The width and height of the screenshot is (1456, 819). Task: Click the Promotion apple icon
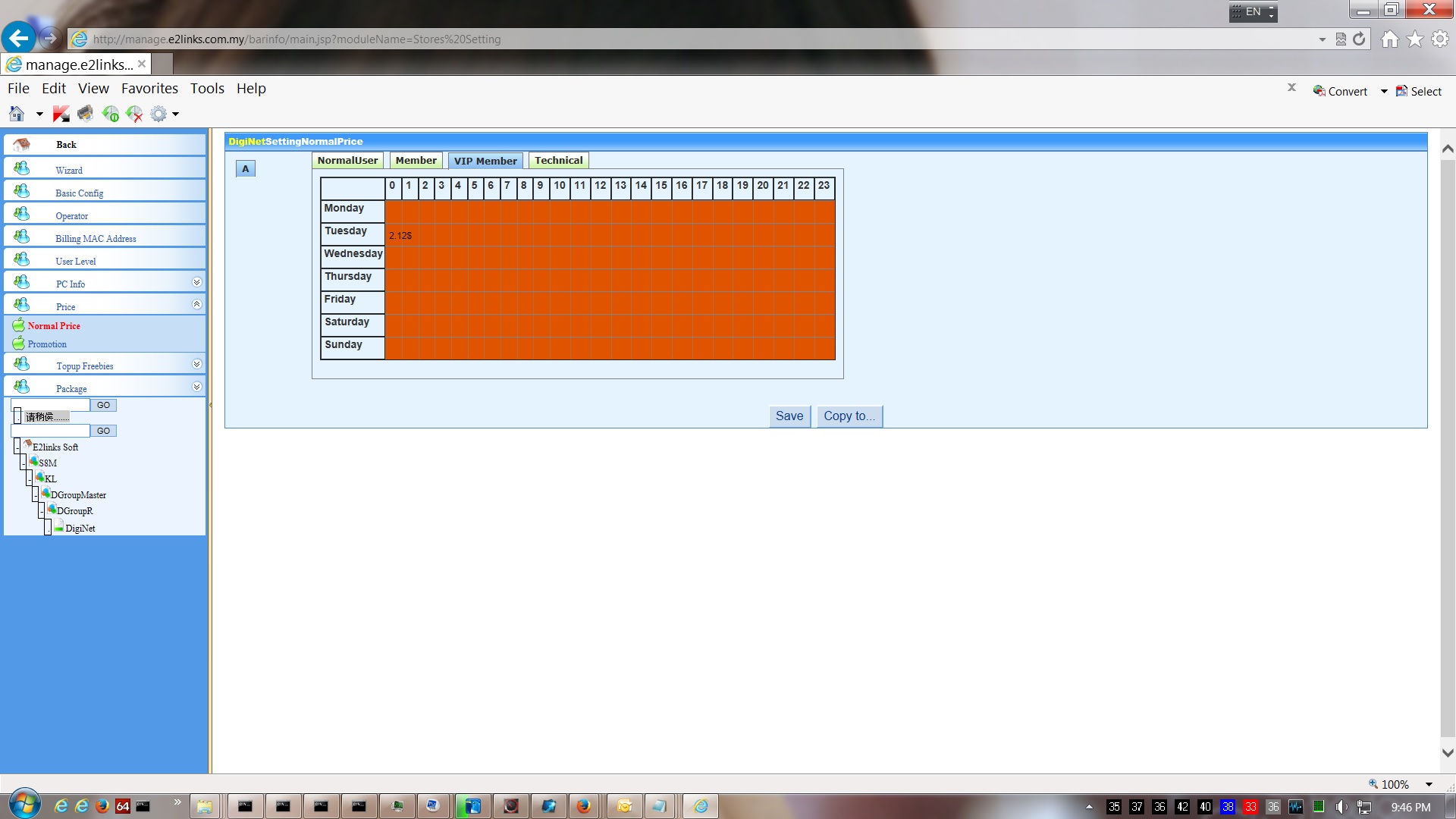tap(18, 344)
